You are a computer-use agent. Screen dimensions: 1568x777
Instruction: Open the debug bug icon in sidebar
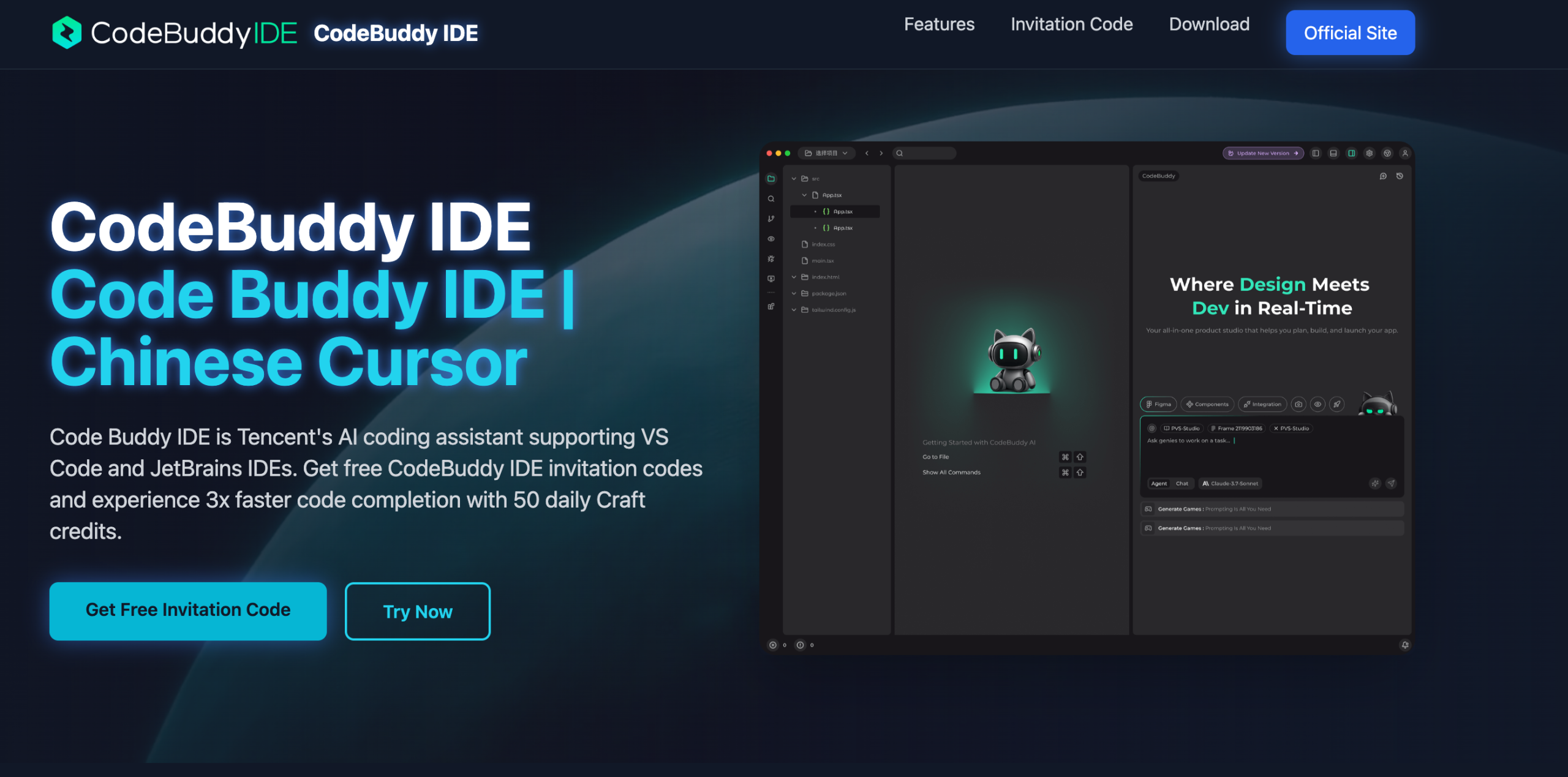(x=771, y=259)
